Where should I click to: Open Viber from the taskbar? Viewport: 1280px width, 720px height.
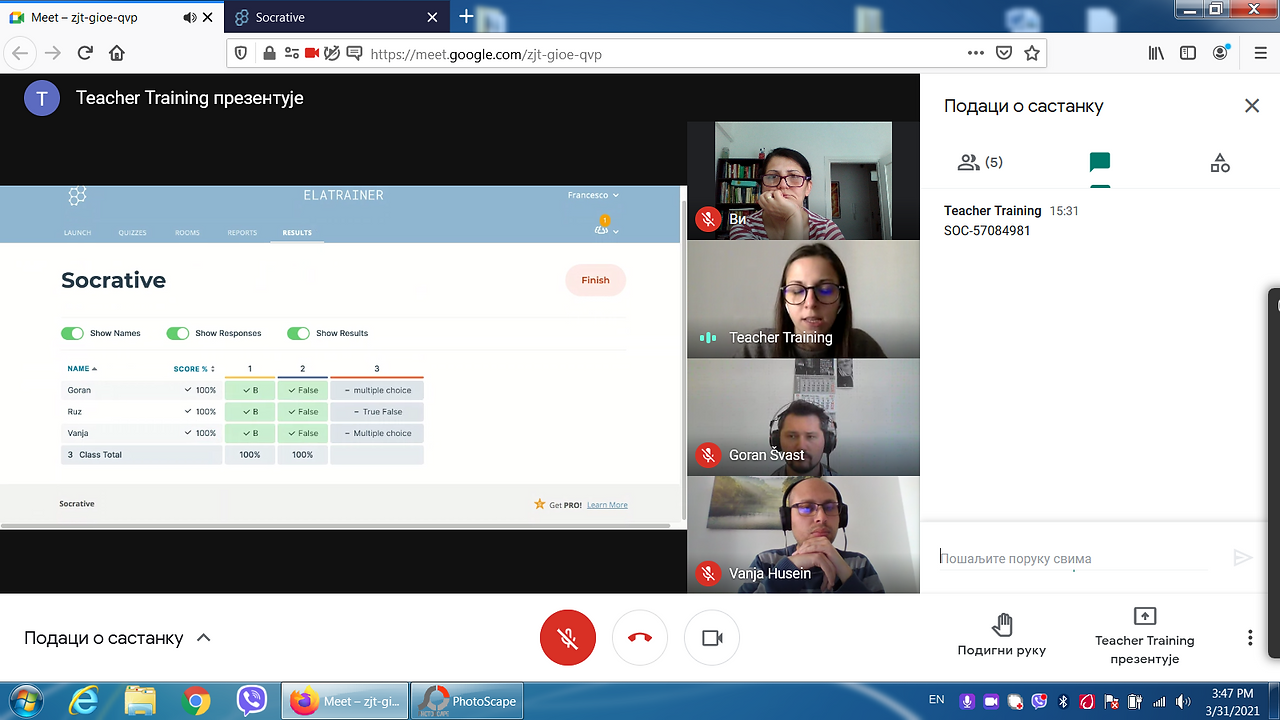252,700
